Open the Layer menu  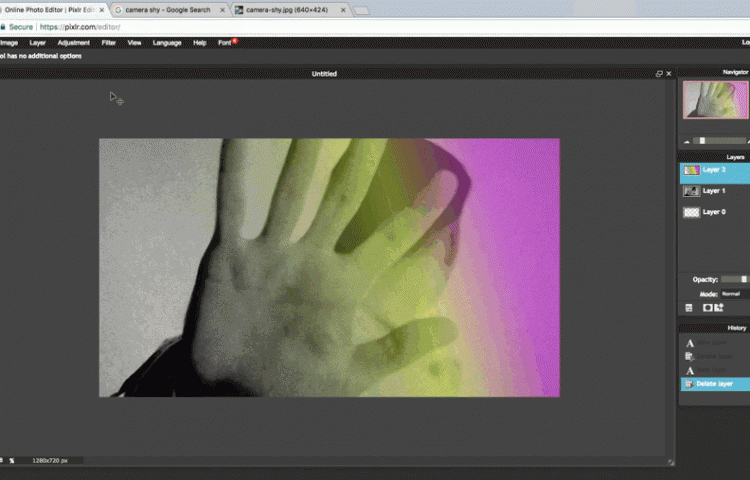tap(37, 43)
